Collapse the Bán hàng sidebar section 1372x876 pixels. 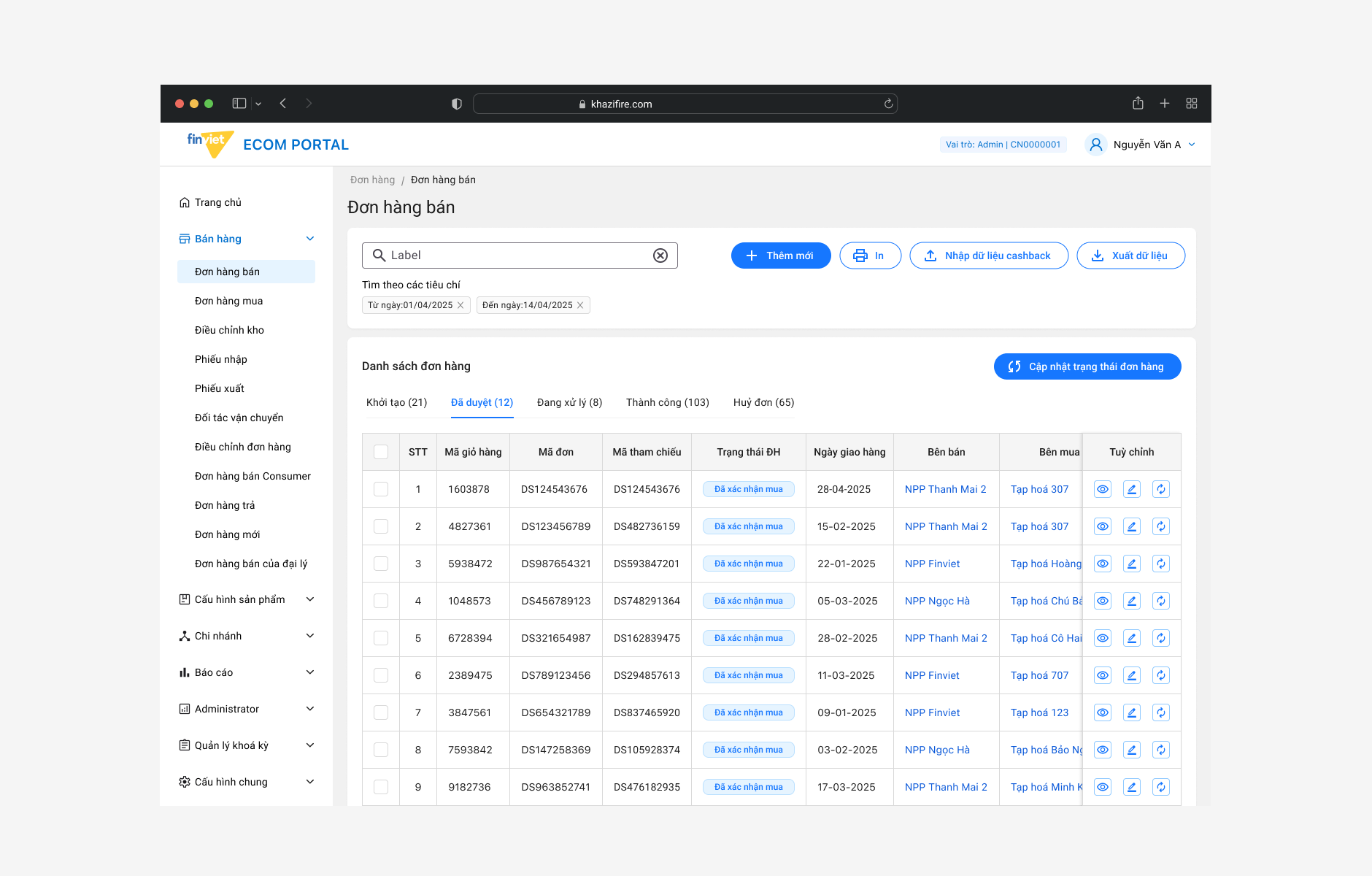pyautogui.click(x=310, y=239)
